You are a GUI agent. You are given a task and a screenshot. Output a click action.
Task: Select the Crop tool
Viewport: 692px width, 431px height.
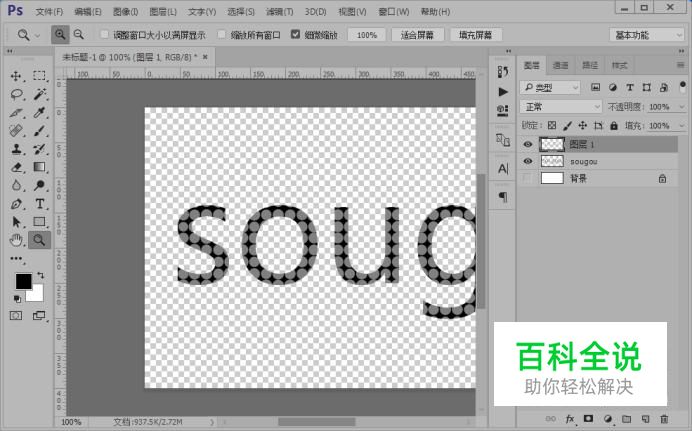point(16,112)
